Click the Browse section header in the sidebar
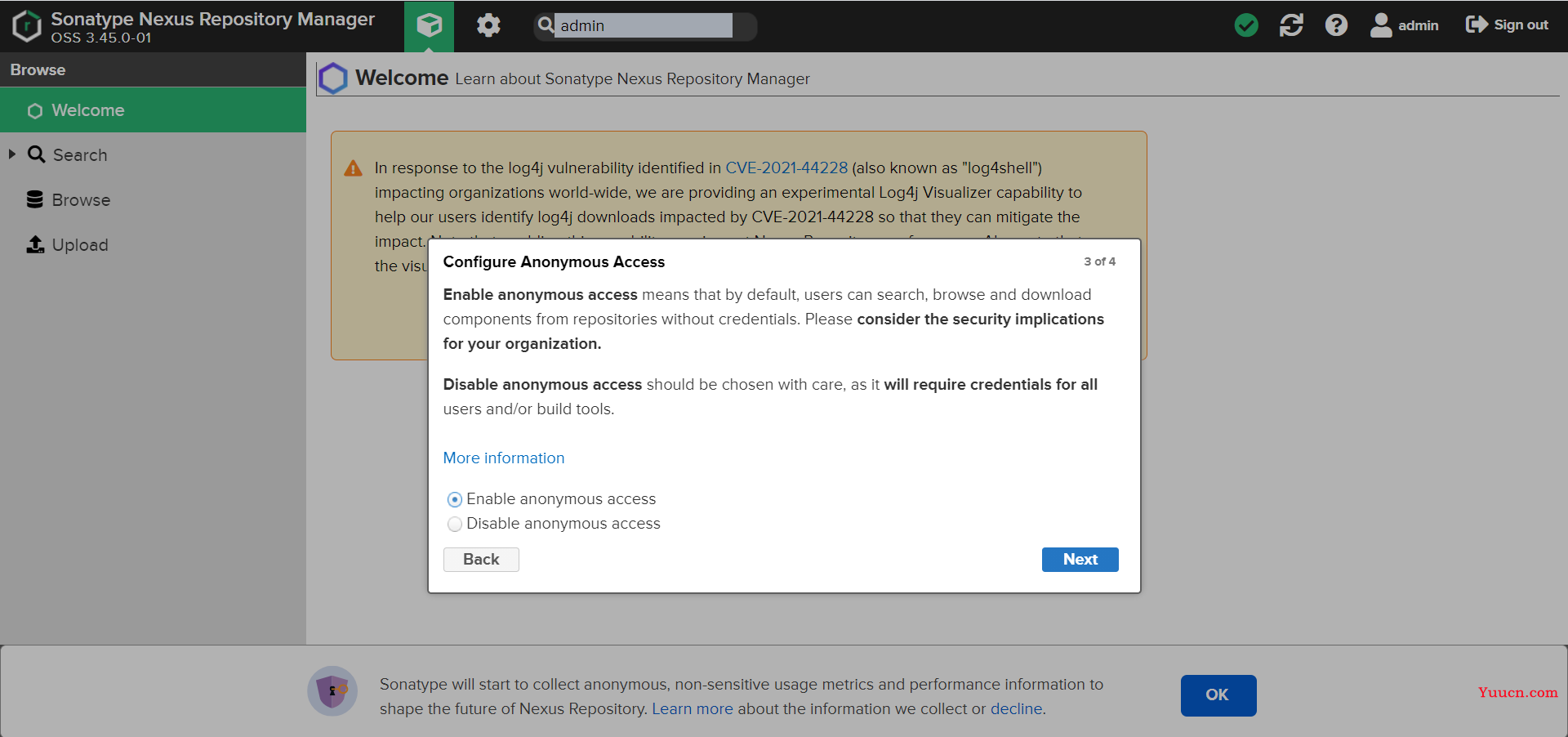1568x737 pixels. 153,69
